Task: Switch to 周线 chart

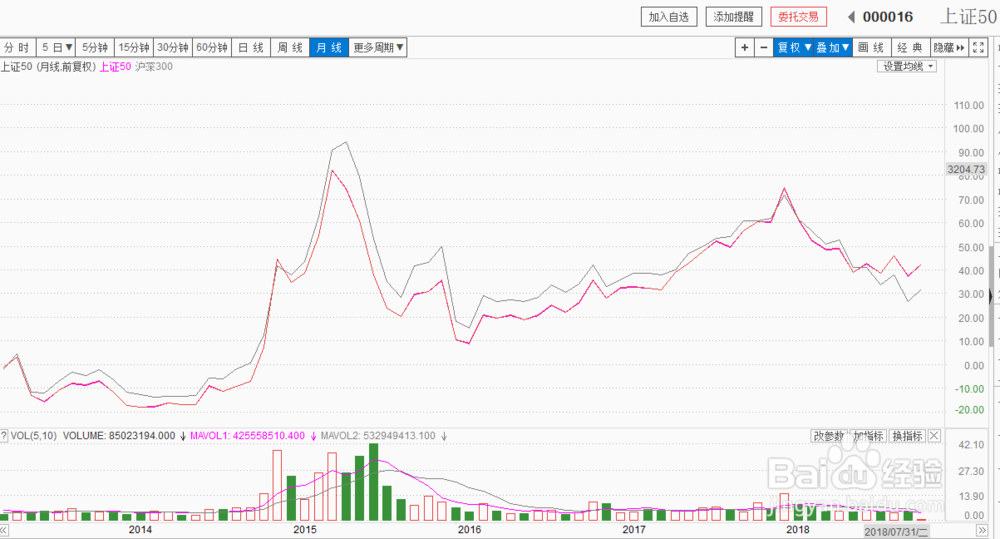Action: [x=290, y=48]
